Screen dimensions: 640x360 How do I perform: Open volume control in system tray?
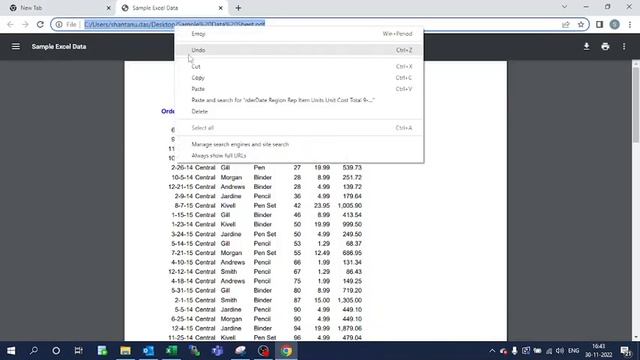[x=560, y=351]
